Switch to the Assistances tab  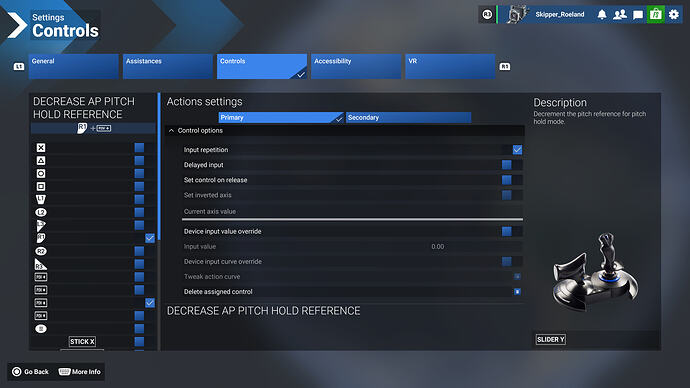tap(168, 66)
